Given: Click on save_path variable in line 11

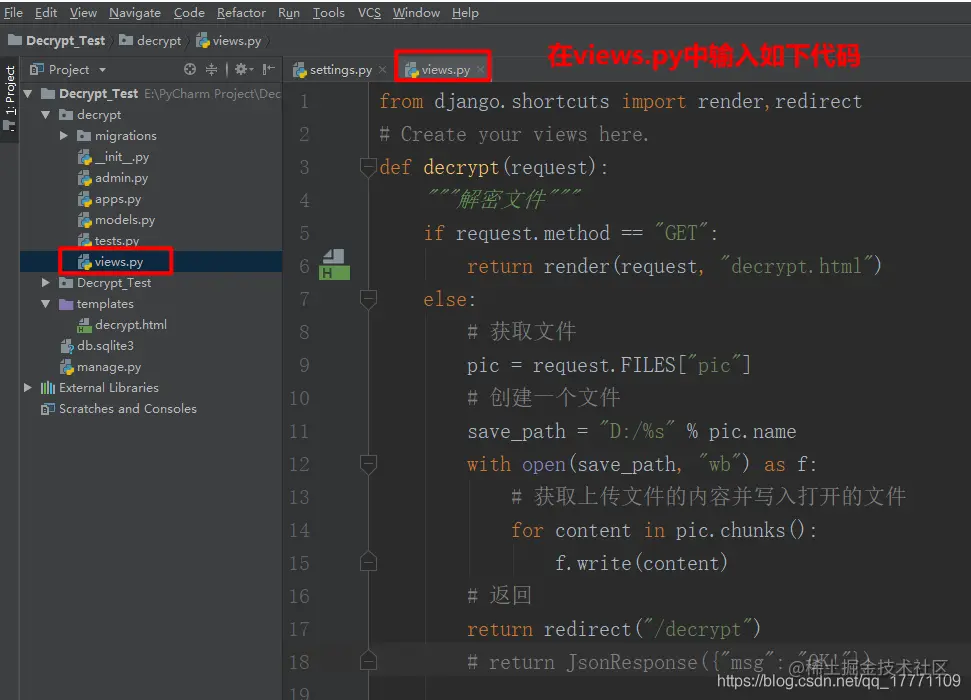Looking at the screenshot, I should pos(516,432).
